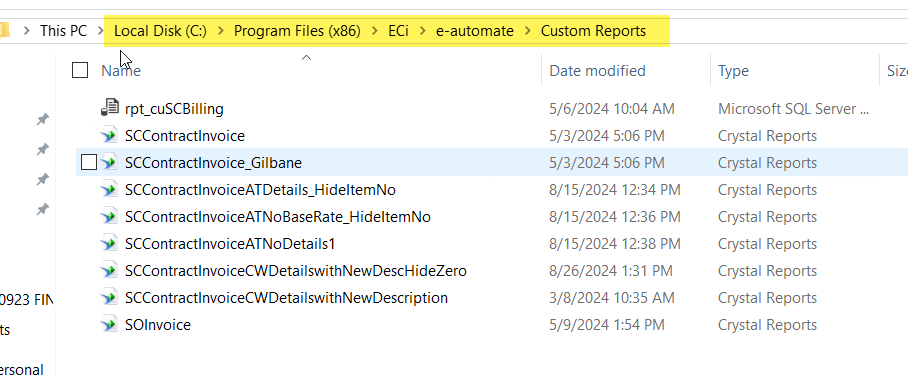Image resolution: width=908 pixels, height=376 pixels.
Task: Click the SCContractInvoiceATDetails_HideItemNo file icon
Action: [x=109, y=189]
